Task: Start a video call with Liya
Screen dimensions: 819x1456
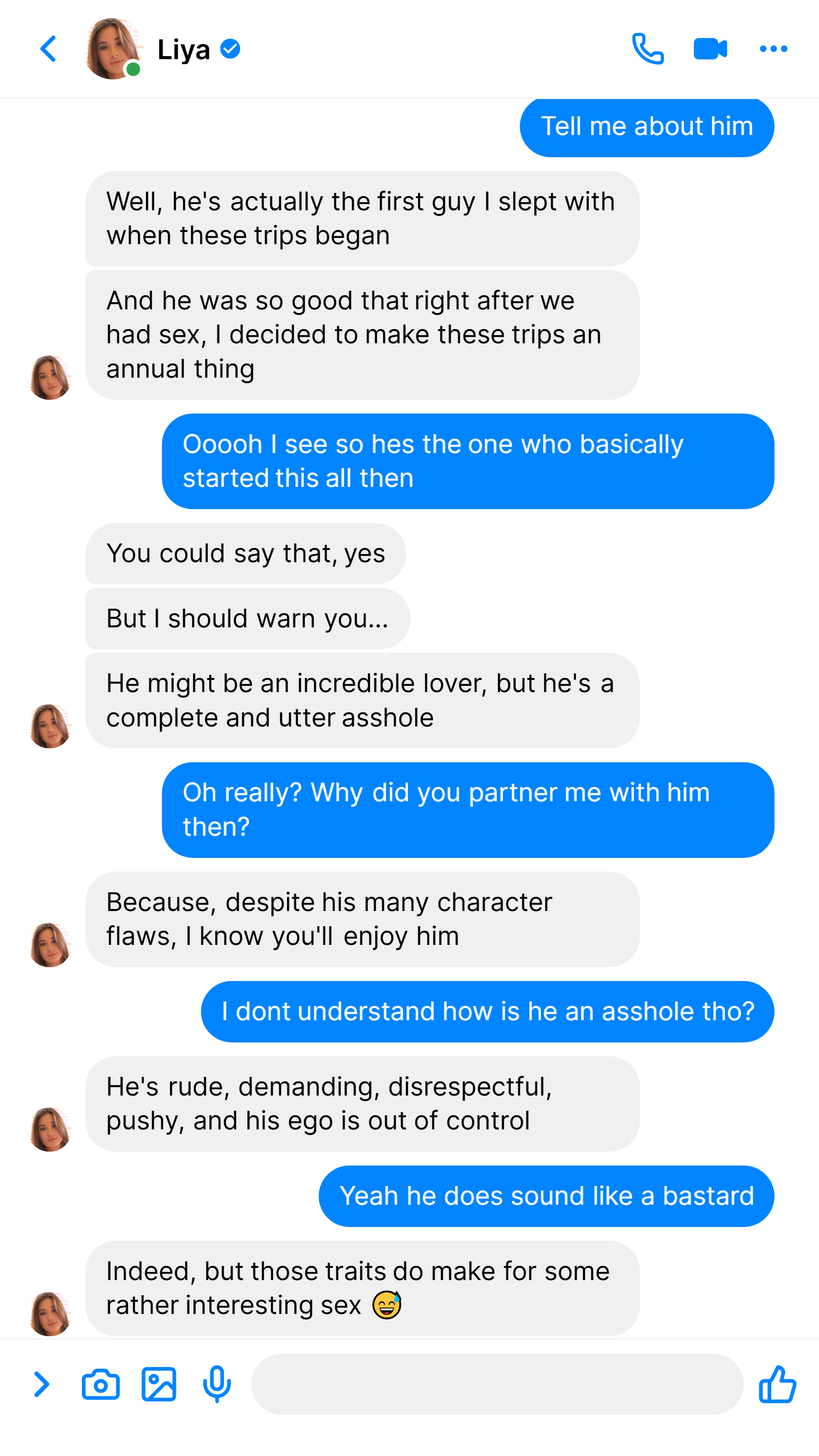Action: click(x=710, y=49)
